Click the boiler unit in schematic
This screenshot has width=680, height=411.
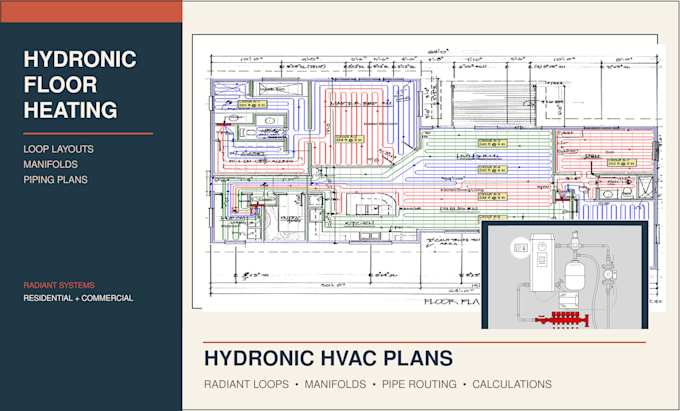click(x=543, y=262)
